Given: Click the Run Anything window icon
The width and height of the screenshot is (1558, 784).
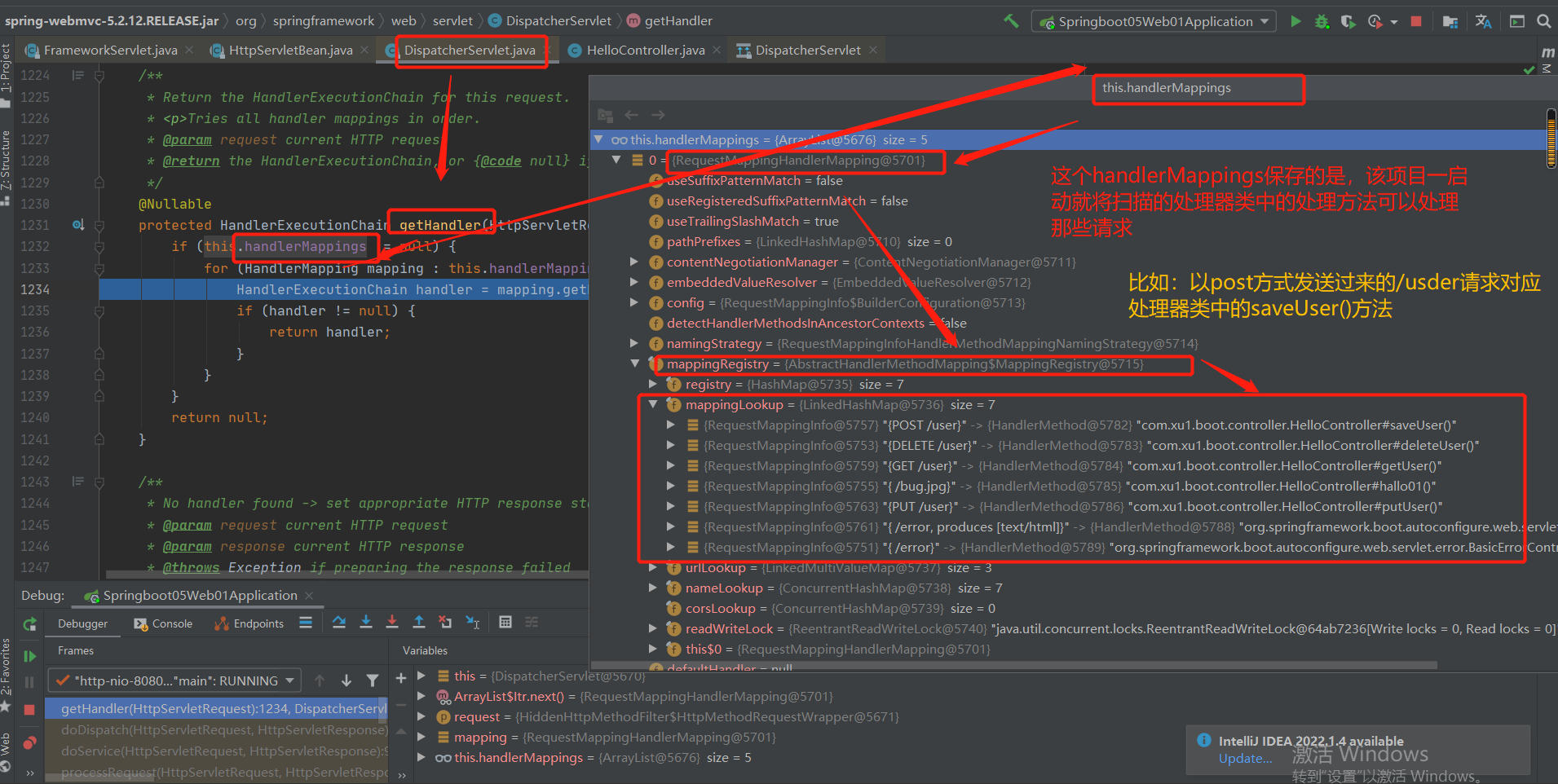Looking at the screenshot, I should (1516, 21).
